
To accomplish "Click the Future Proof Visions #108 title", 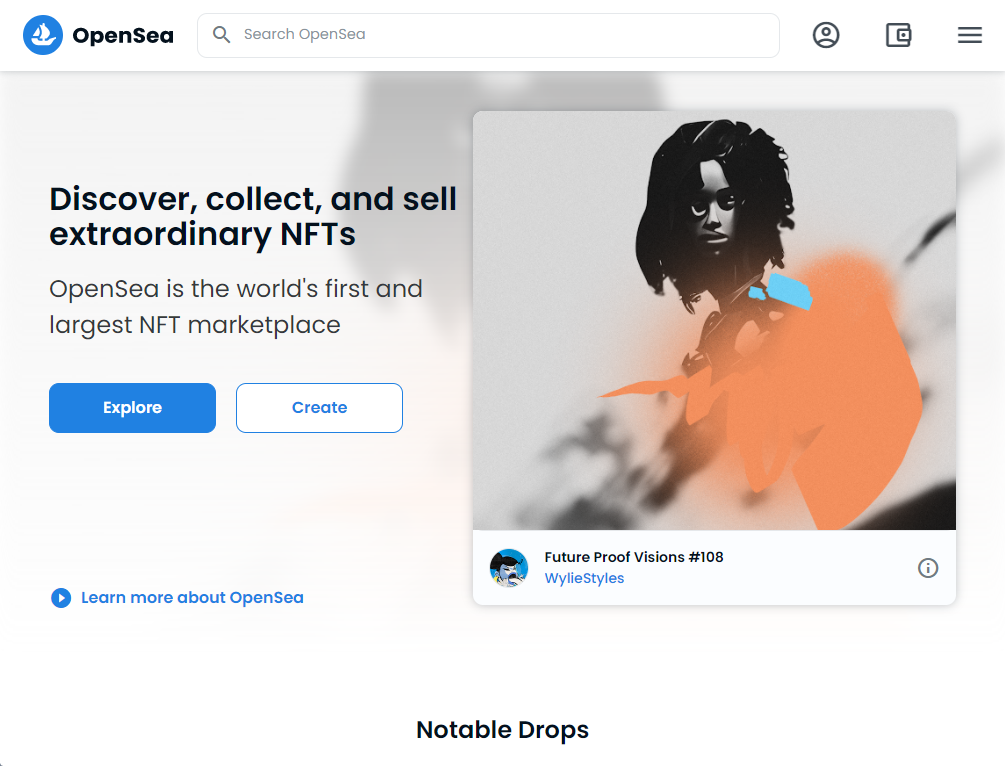I will [634, 557].
